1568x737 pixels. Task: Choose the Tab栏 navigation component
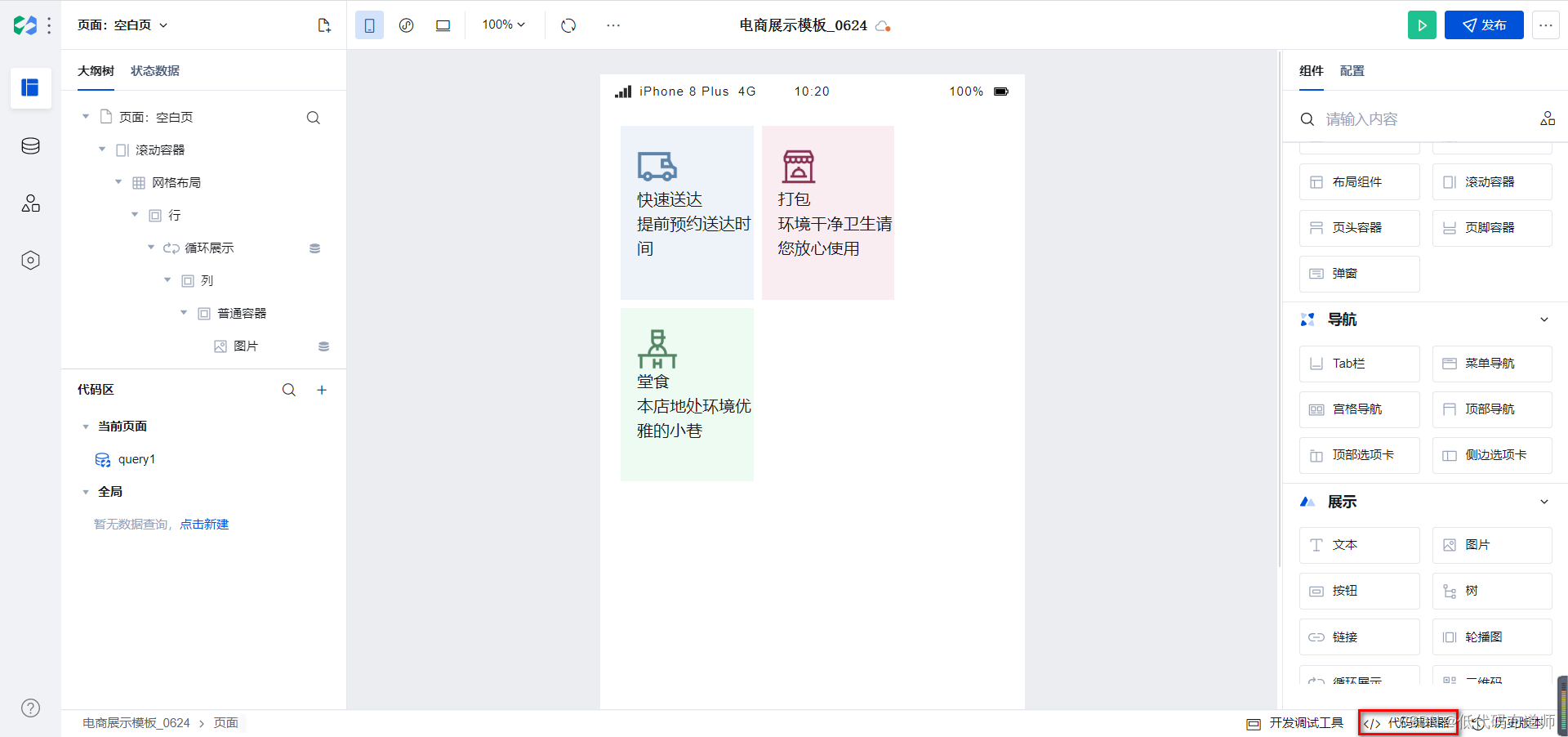[x=1360, y=364]
